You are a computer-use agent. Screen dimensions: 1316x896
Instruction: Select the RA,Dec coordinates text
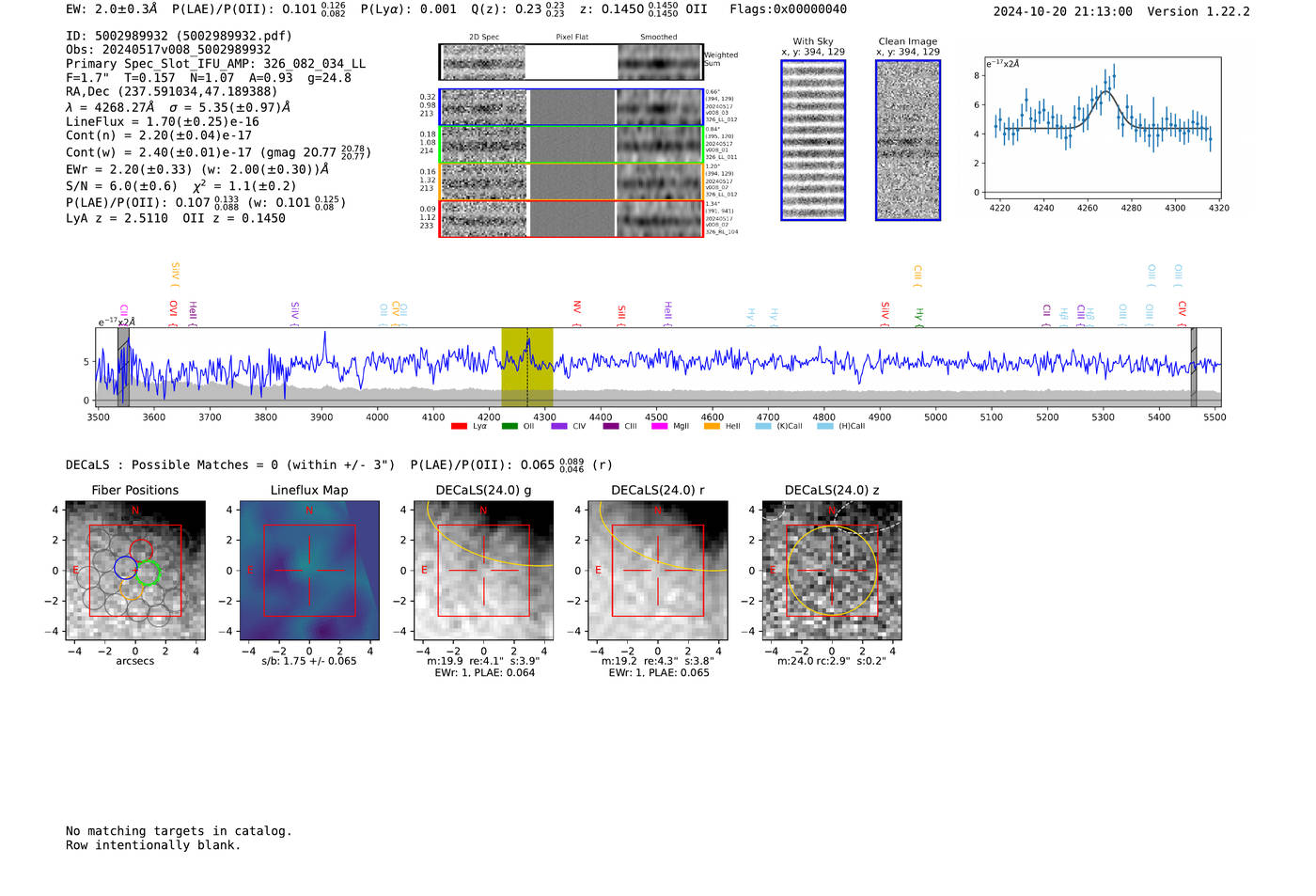(172, 91)
